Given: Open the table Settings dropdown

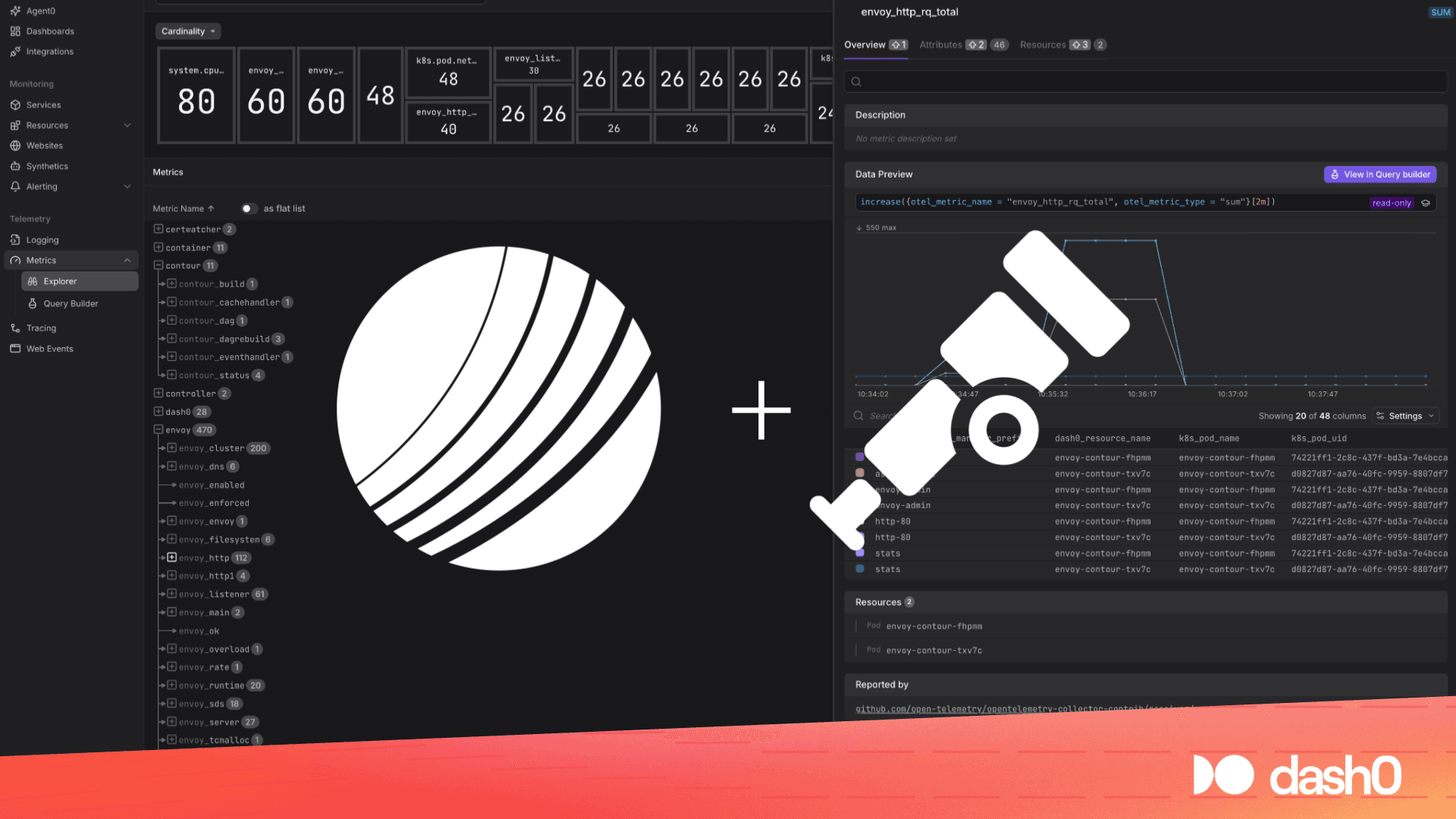Looking at the screenshot, I should (x=1405, y=416).
